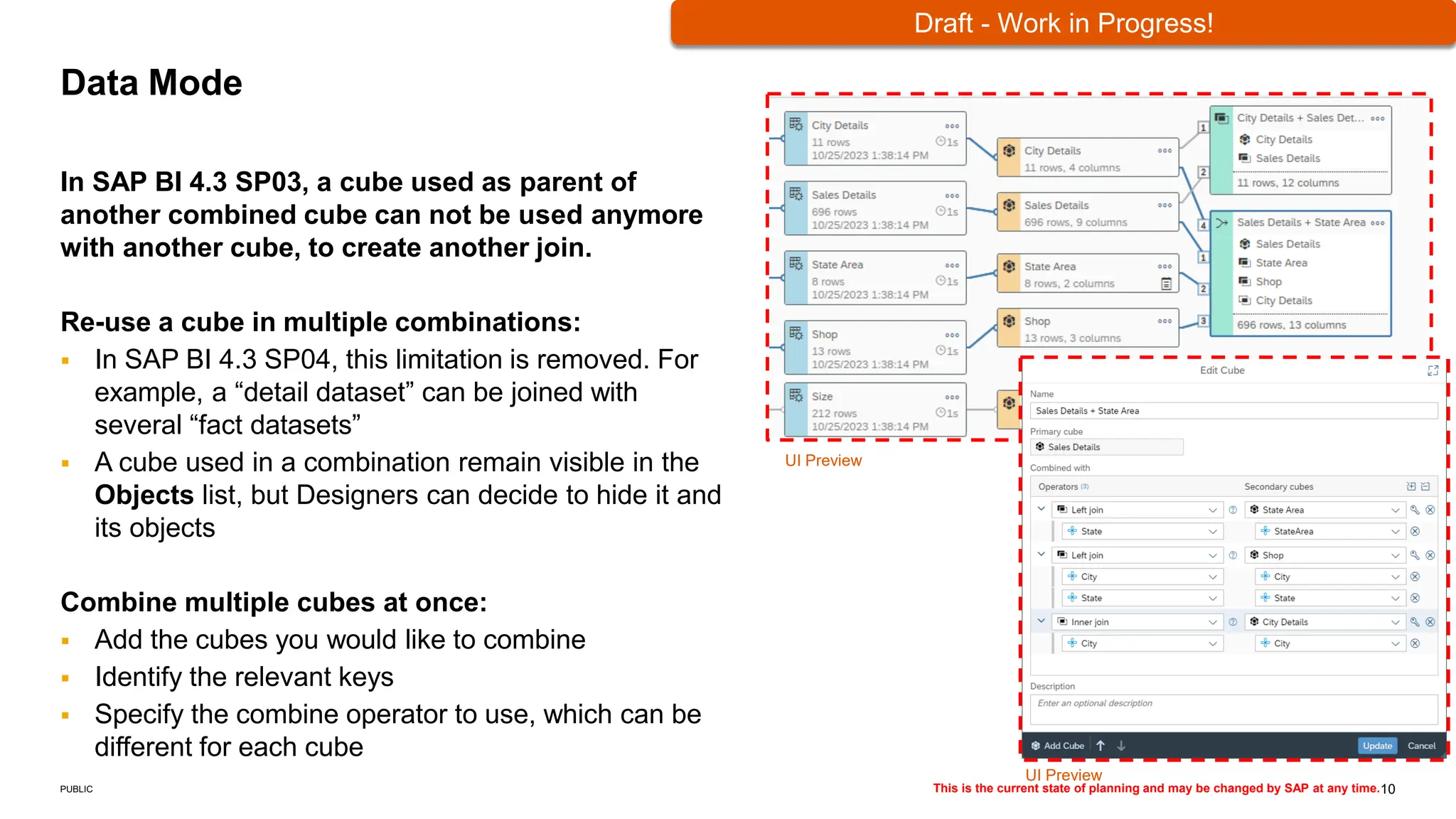Click the Name field containing Sales Details + State Area
This screenshot has height=819, width=1456.
(1233, 411)
